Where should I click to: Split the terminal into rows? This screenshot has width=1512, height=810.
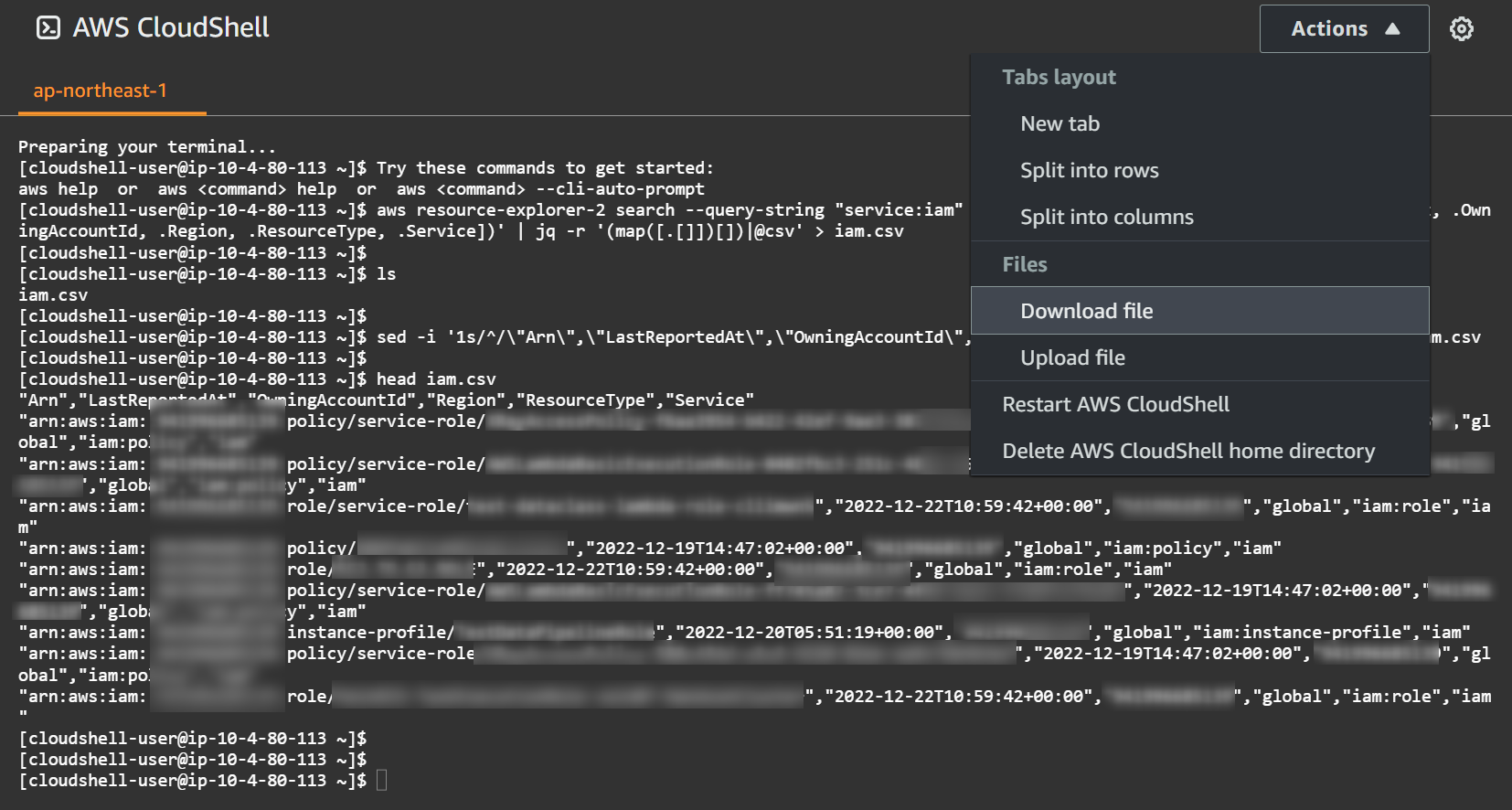(x=1089, y=170)
